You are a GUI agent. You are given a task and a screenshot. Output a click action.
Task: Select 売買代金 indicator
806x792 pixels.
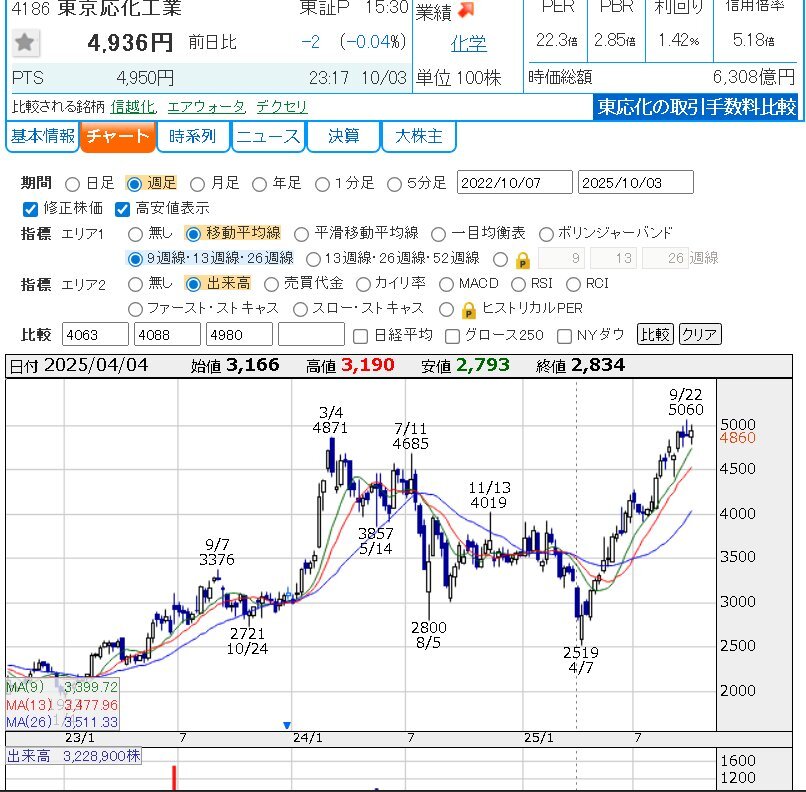(271, 284)
